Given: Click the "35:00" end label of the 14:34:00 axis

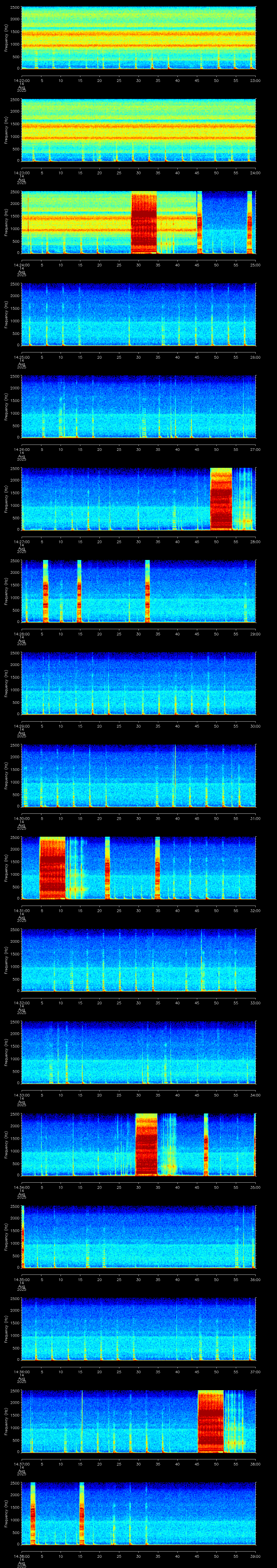Looking at the screenshot, I should coord(255,1187).
